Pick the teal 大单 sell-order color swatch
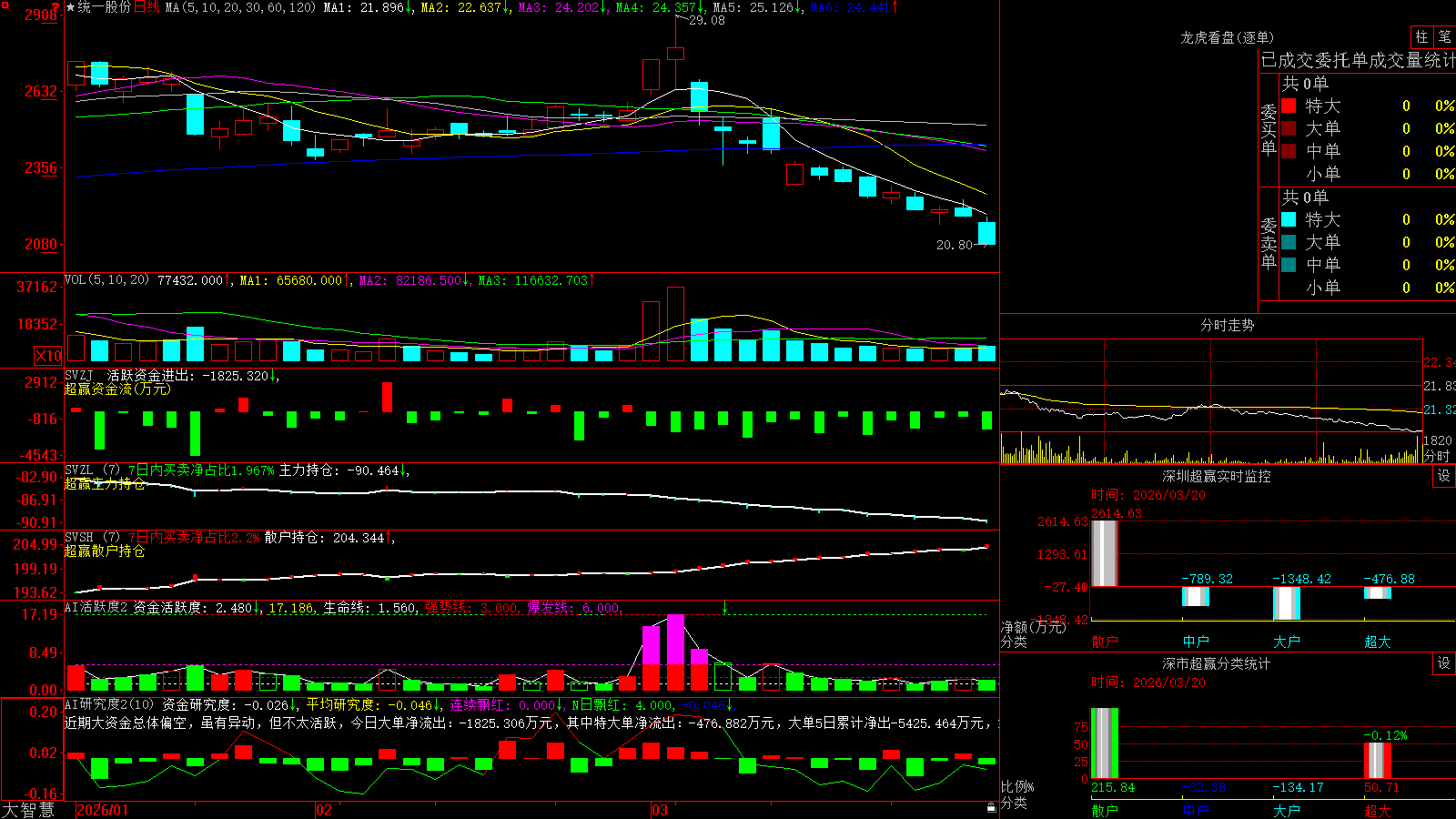The height and width of the screenshot is (819, 1456). [x=1289, y=242]
